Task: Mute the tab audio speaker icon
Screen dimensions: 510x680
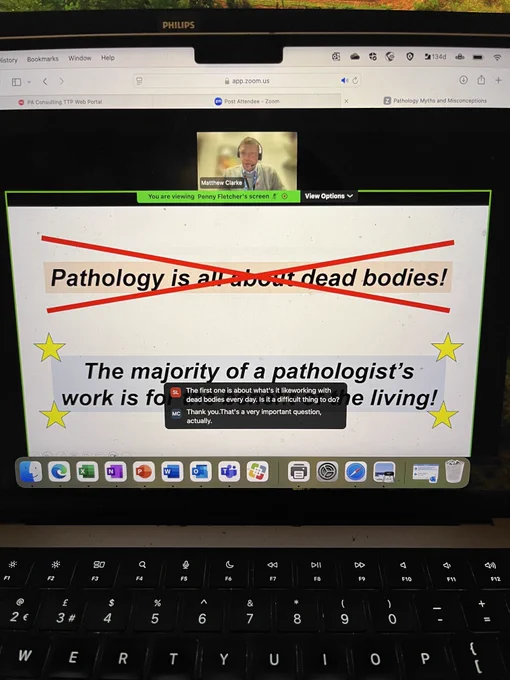Action: click(x=344, y=80)
